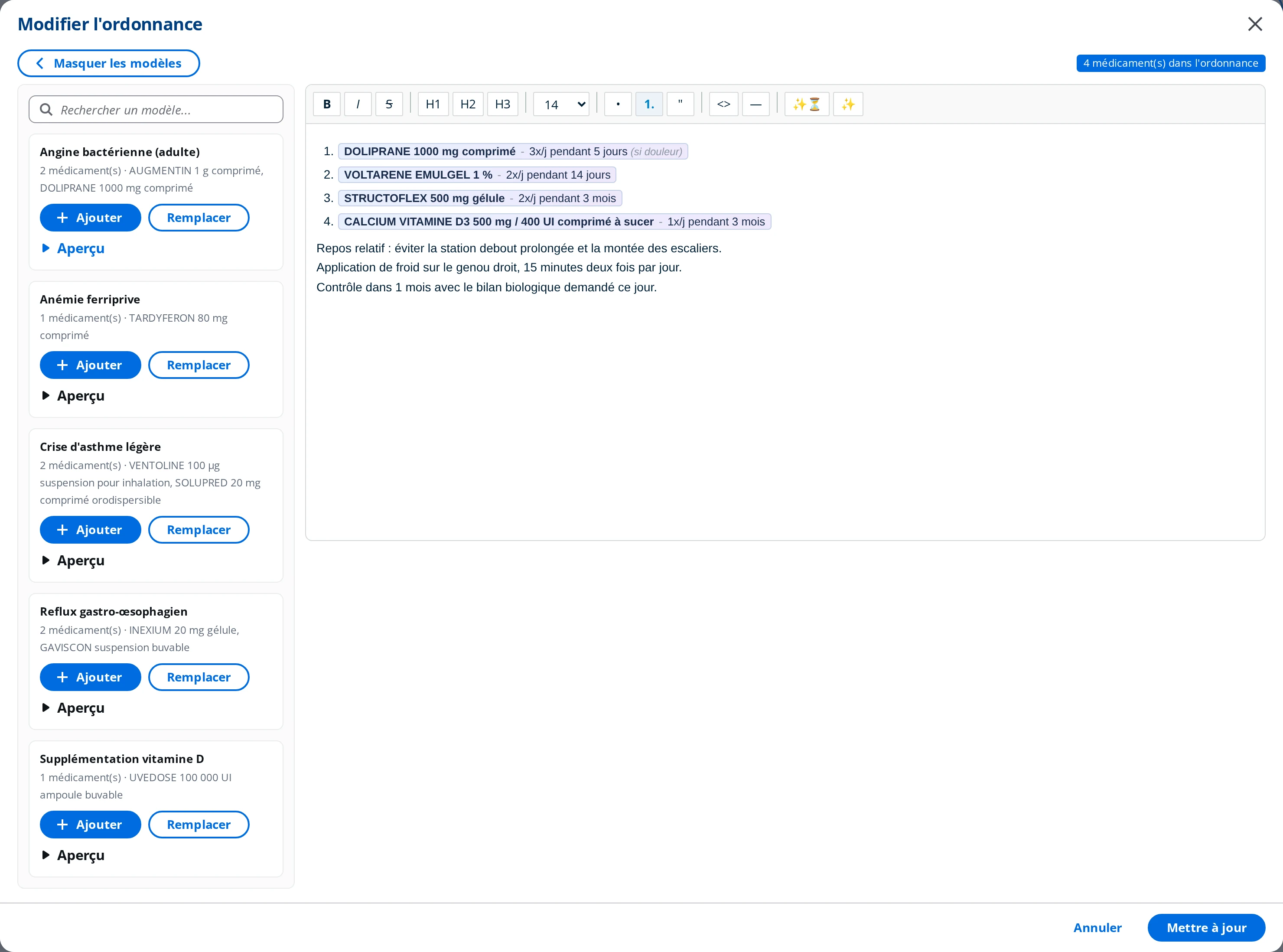This screenshot has height=952, width=1283.
Task: Select the DOLIPRANE 1000 mg comprimé medication chip
Action: pyautogui.click(x=513, y=152)
